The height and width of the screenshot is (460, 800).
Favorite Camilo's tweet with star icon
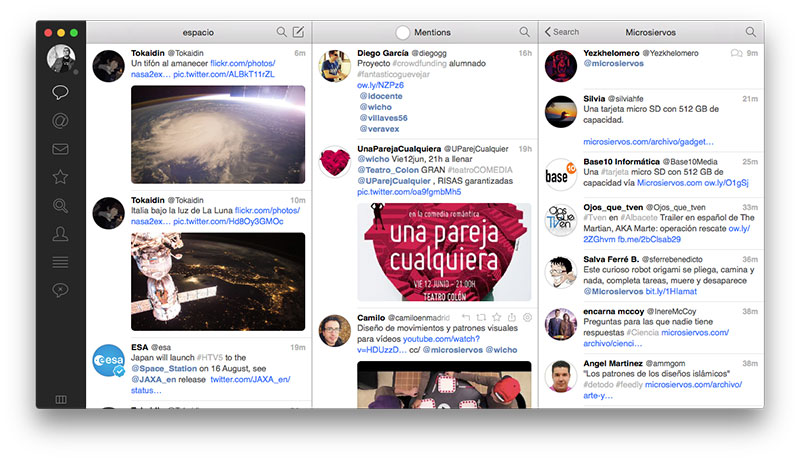[x=496, y=317]
